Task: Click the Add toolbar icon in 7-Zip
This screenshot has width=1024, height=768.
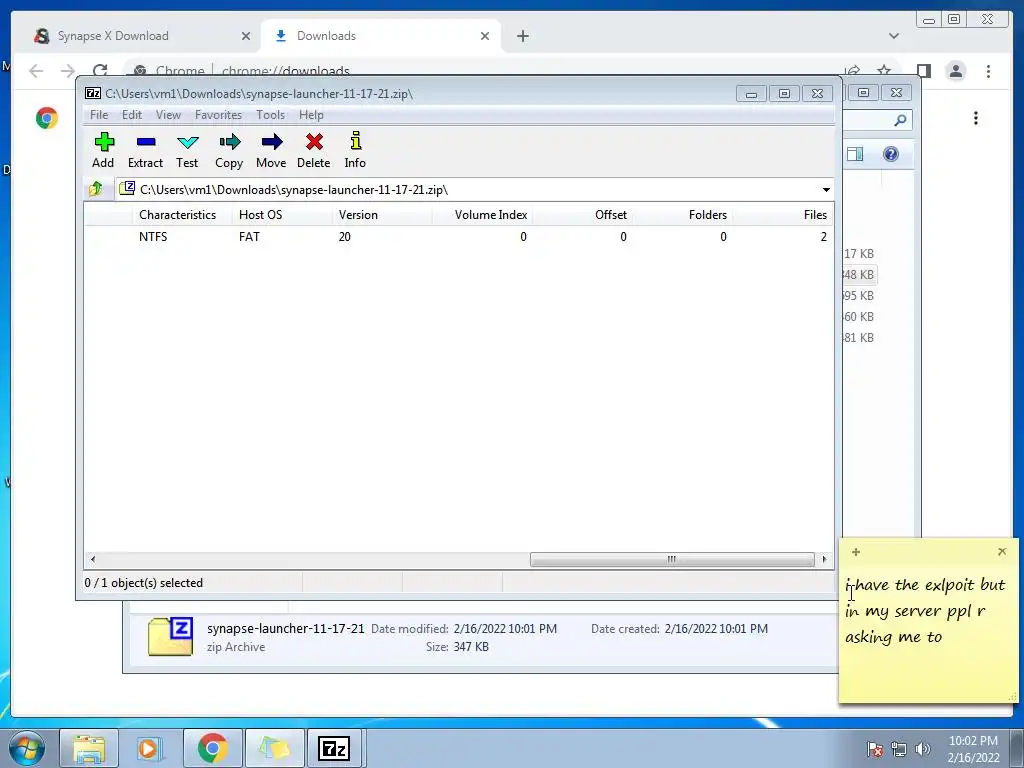Action: point(103,151)
